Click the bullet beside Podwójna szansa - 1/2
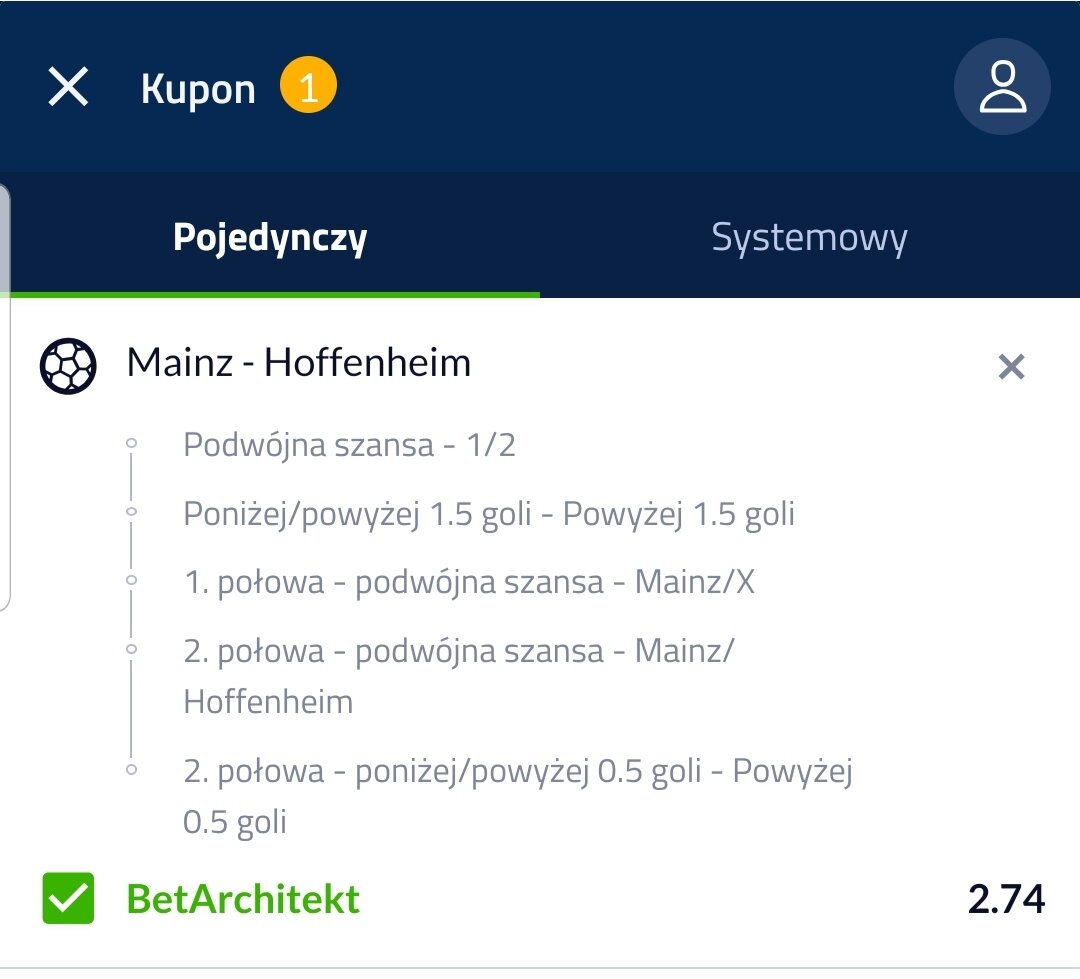 (131, 443)
